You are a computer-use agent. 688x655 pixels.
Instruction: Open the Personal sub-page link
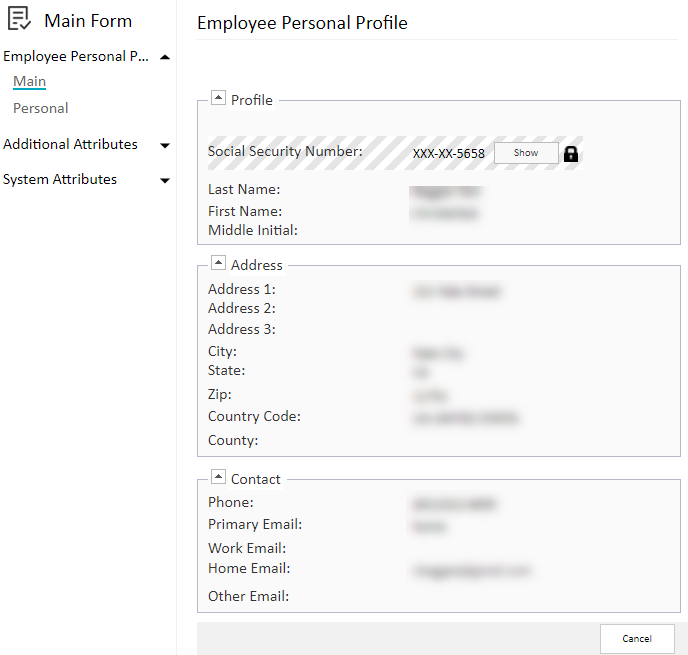point(41,108)
